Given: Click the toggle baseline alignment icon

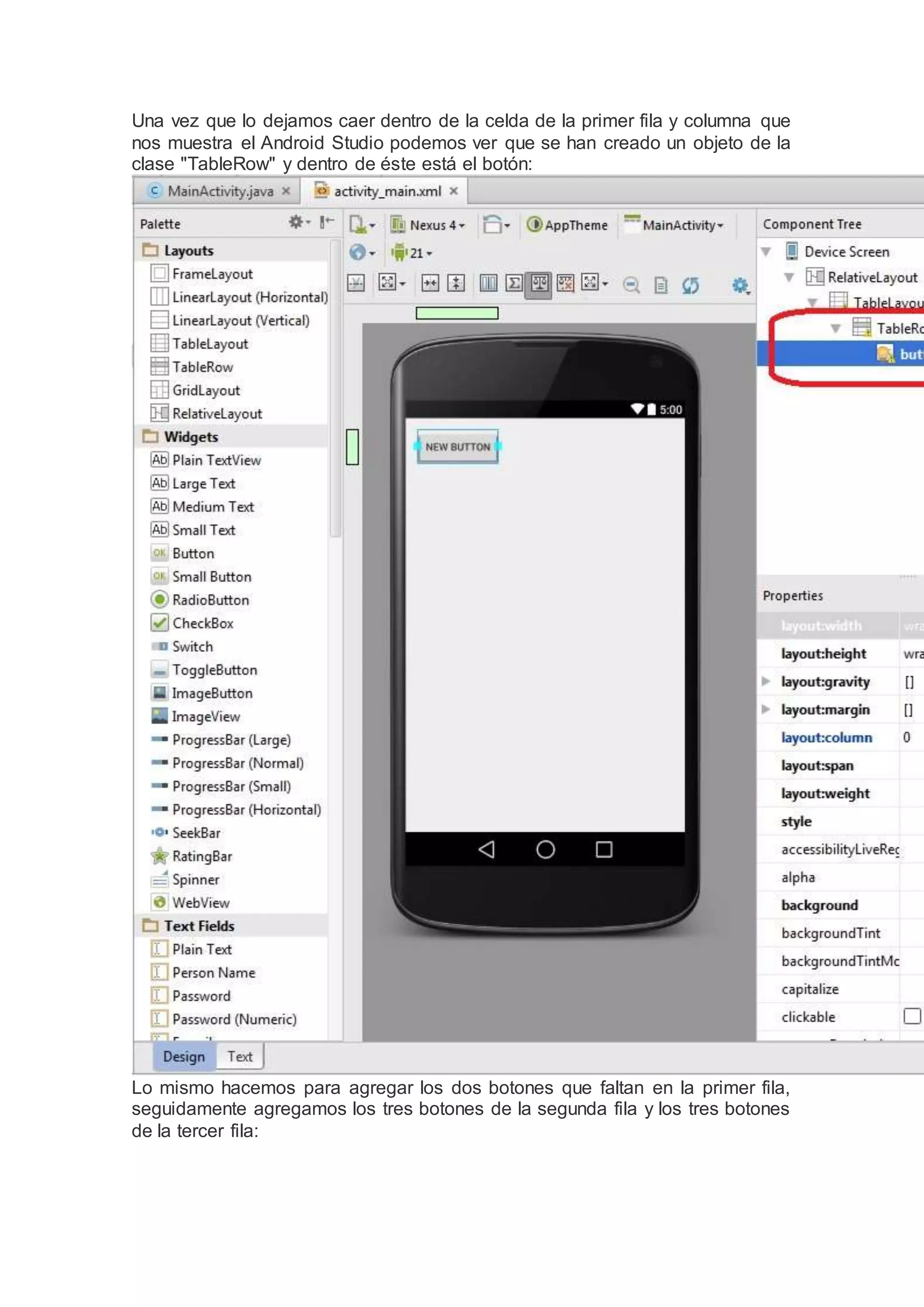Looking at the screenshot, I should (x=356, y=283).
